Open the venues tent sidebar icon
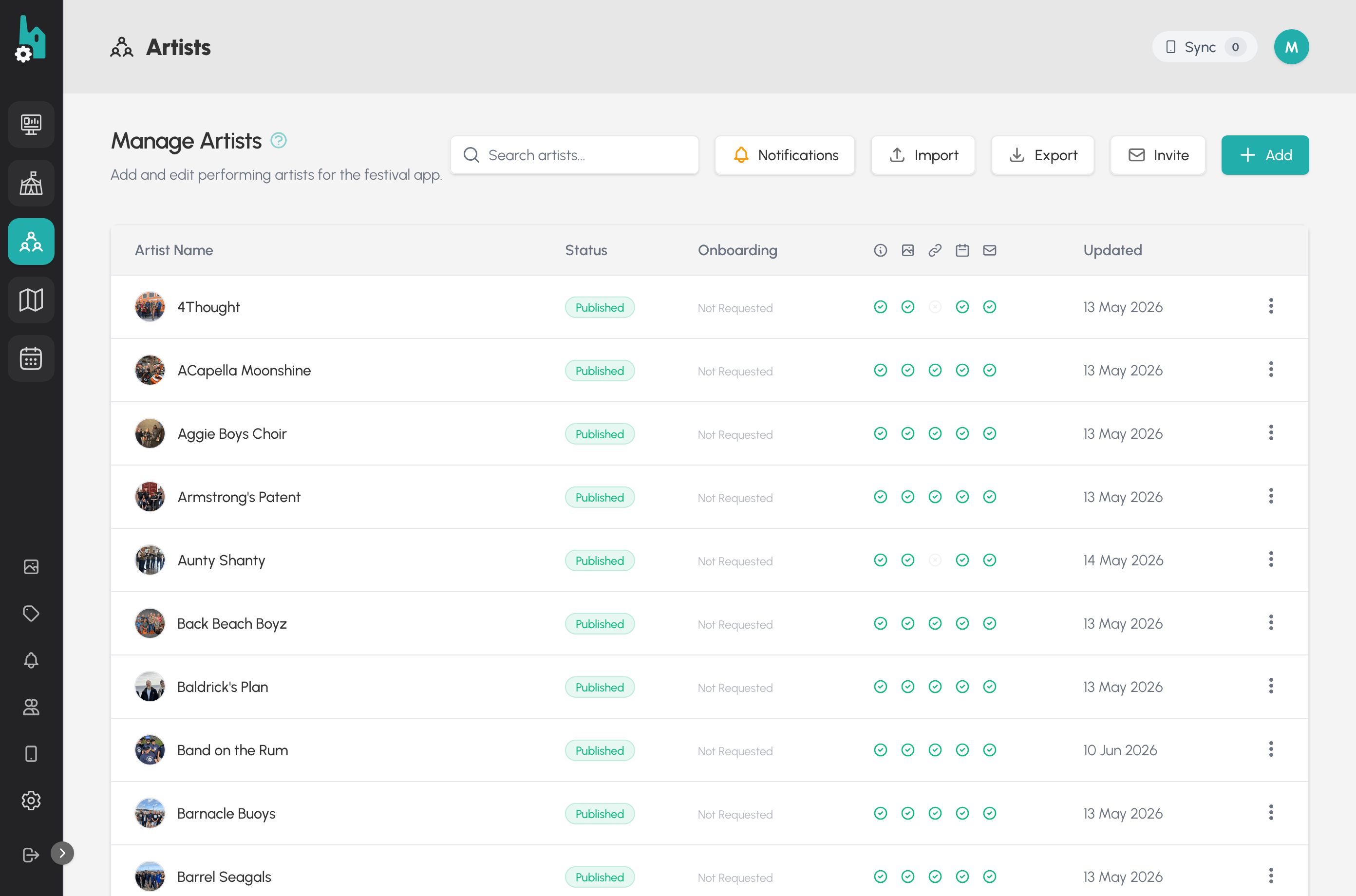1356x896 pixels. [x=31, y=184]
